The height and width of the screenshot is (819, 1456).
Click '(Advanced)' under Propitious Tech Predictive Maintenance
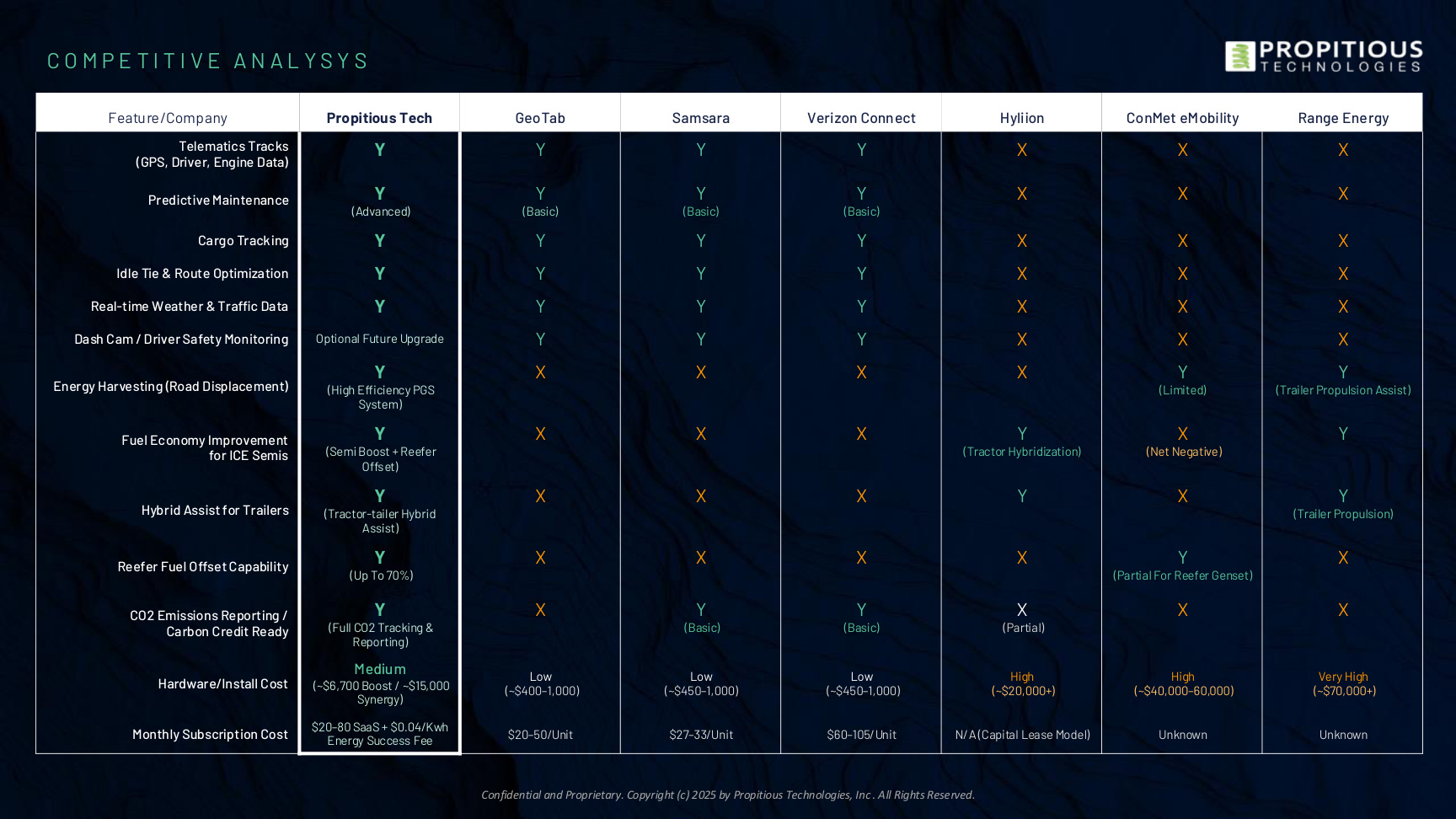tap(381, 211)
